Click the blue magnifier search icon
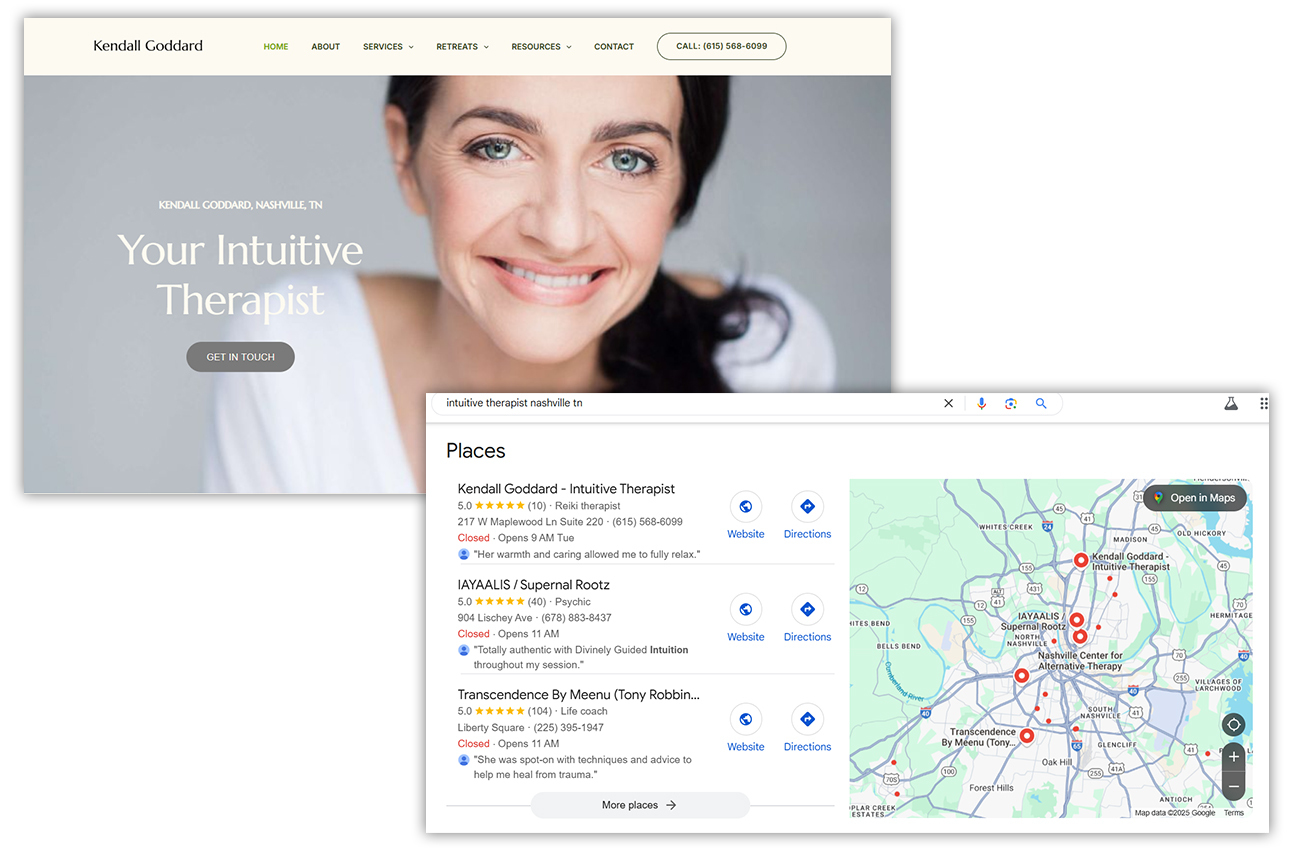Viewport: 1300px width, 851px height. [1041, 403]
